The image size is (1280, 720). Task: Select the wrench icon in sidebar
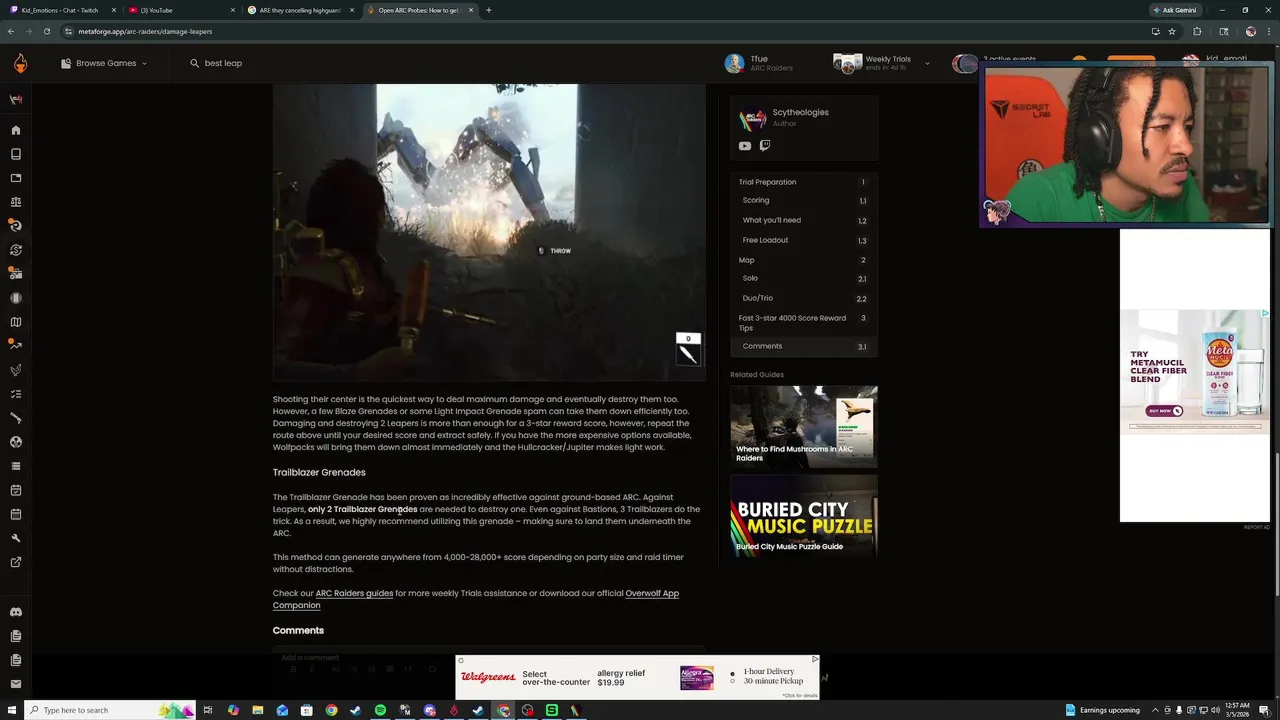[x=15, y=538]
